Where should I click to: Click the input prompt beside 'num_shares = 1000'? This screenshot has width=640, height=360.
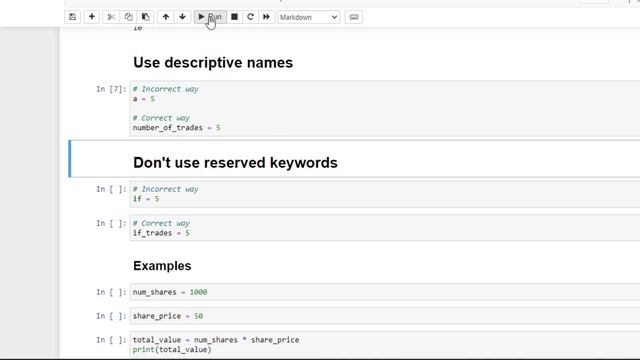[x=111, y=292]
